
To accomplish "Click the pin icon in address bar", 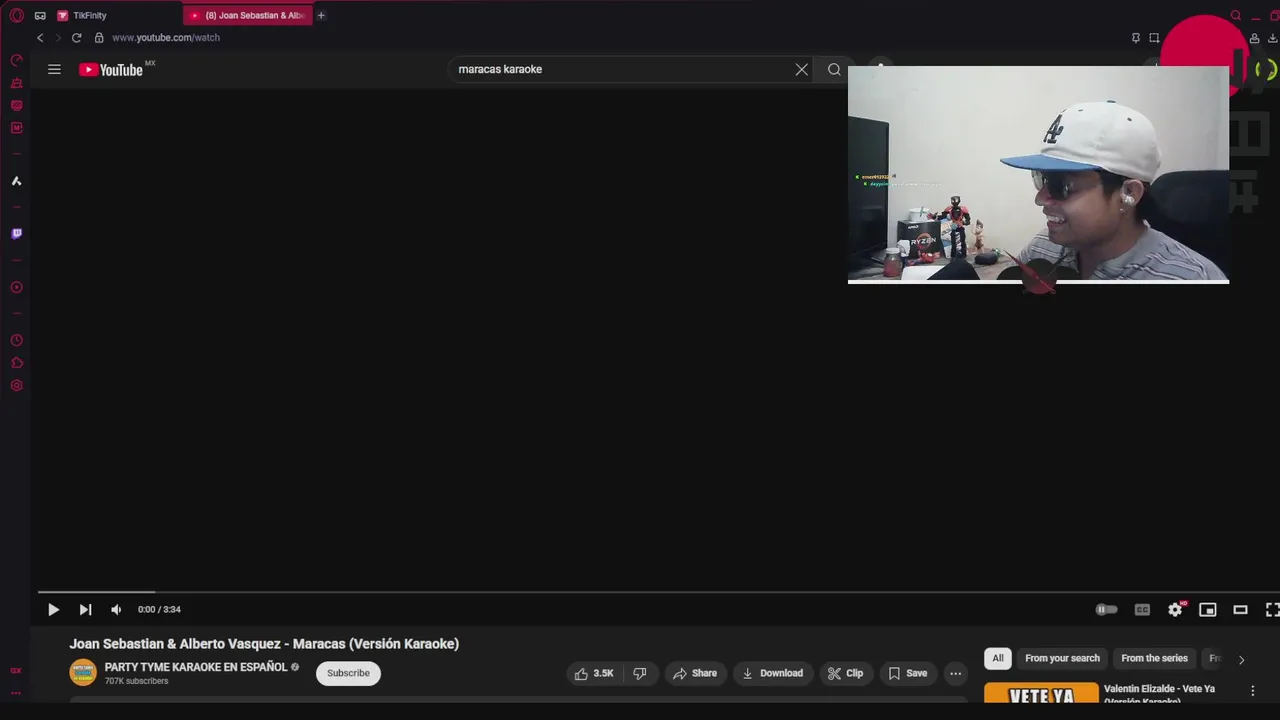I will click(1135, 38).
